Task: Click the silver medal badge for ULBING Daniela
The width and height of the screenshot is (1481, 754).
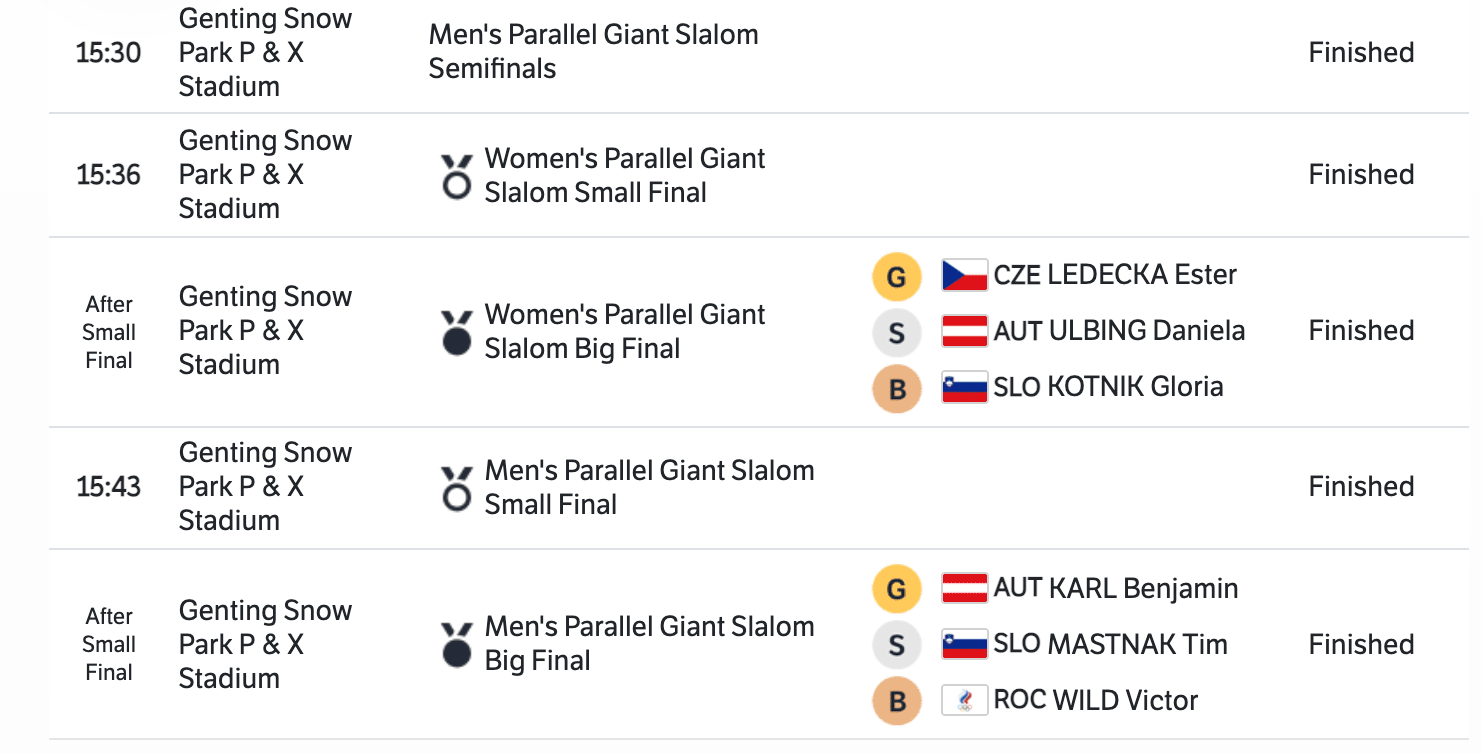Action: (x=897, y=333)
